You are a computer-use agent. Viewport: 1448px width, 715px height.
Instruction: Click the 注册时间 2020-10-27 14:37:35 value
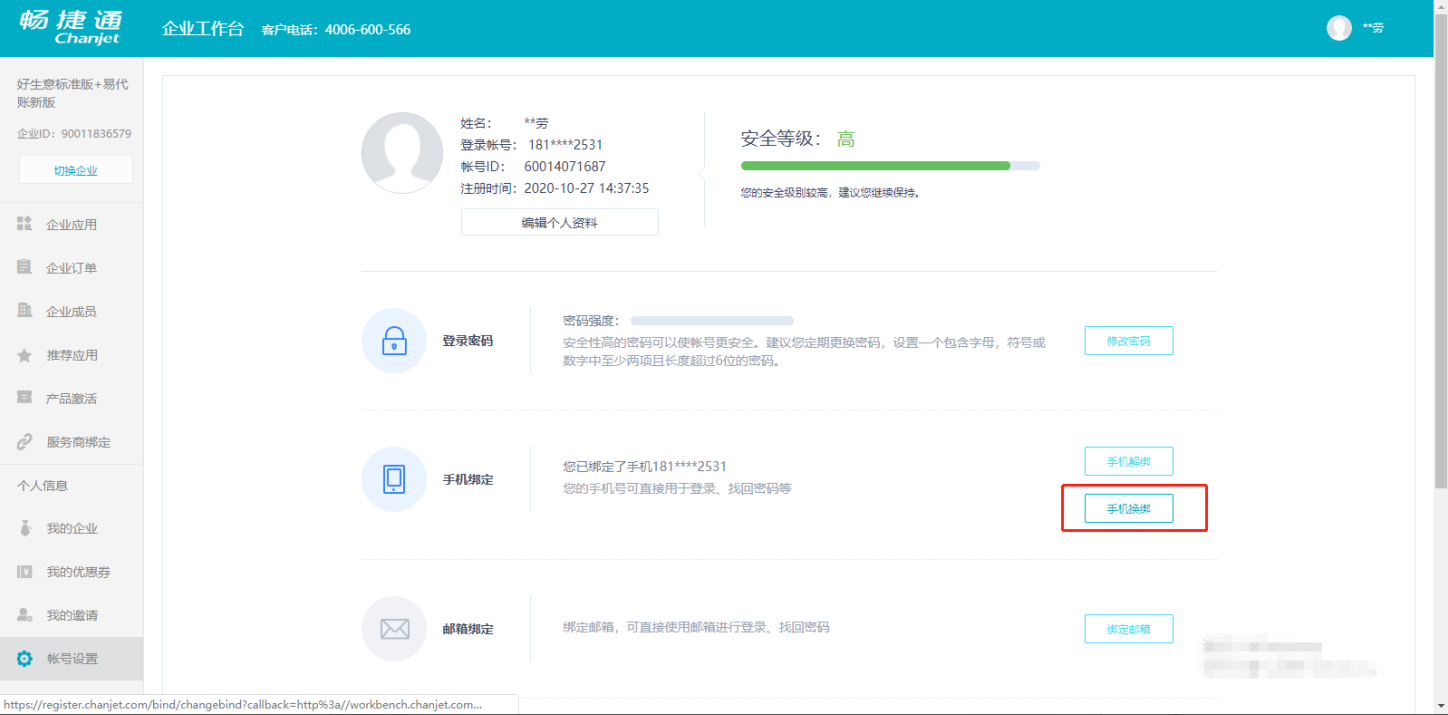[587, 188]
